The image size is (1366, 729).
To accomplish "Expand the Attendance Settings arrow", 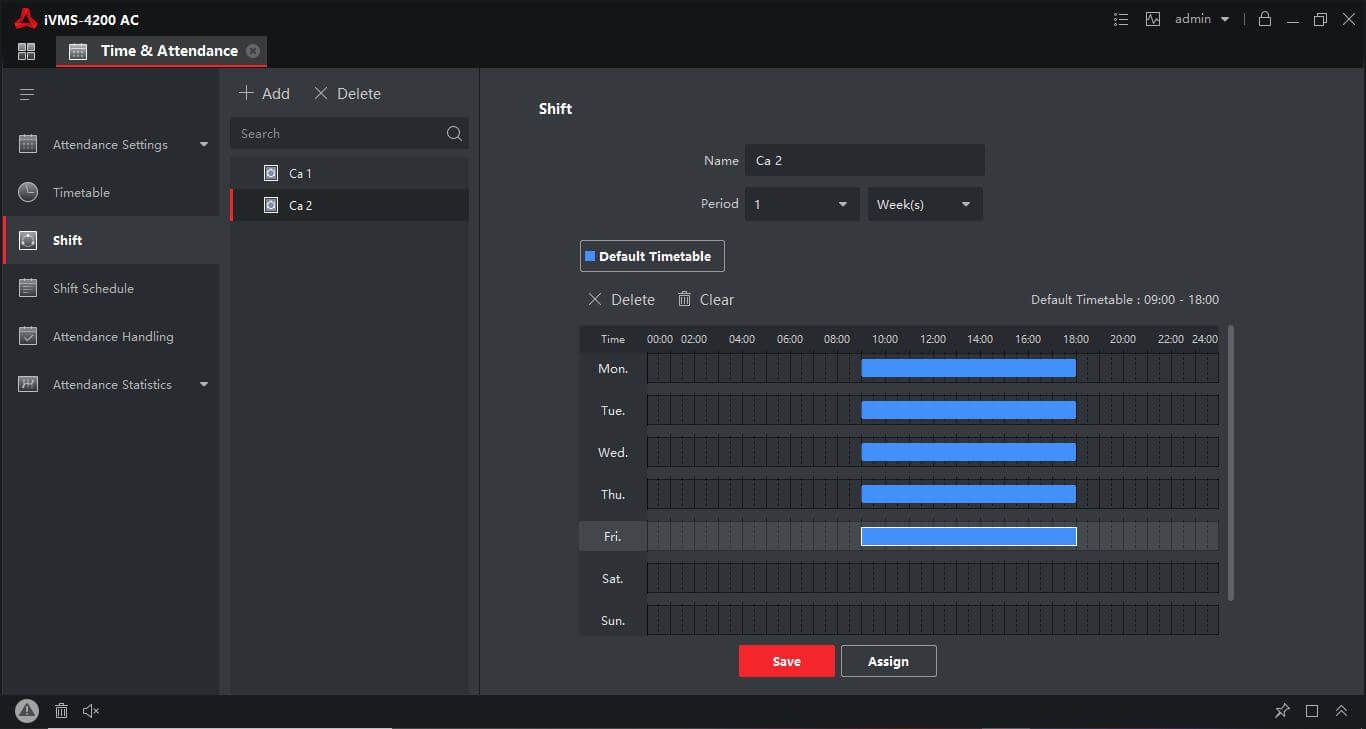I will click(204, 144).
